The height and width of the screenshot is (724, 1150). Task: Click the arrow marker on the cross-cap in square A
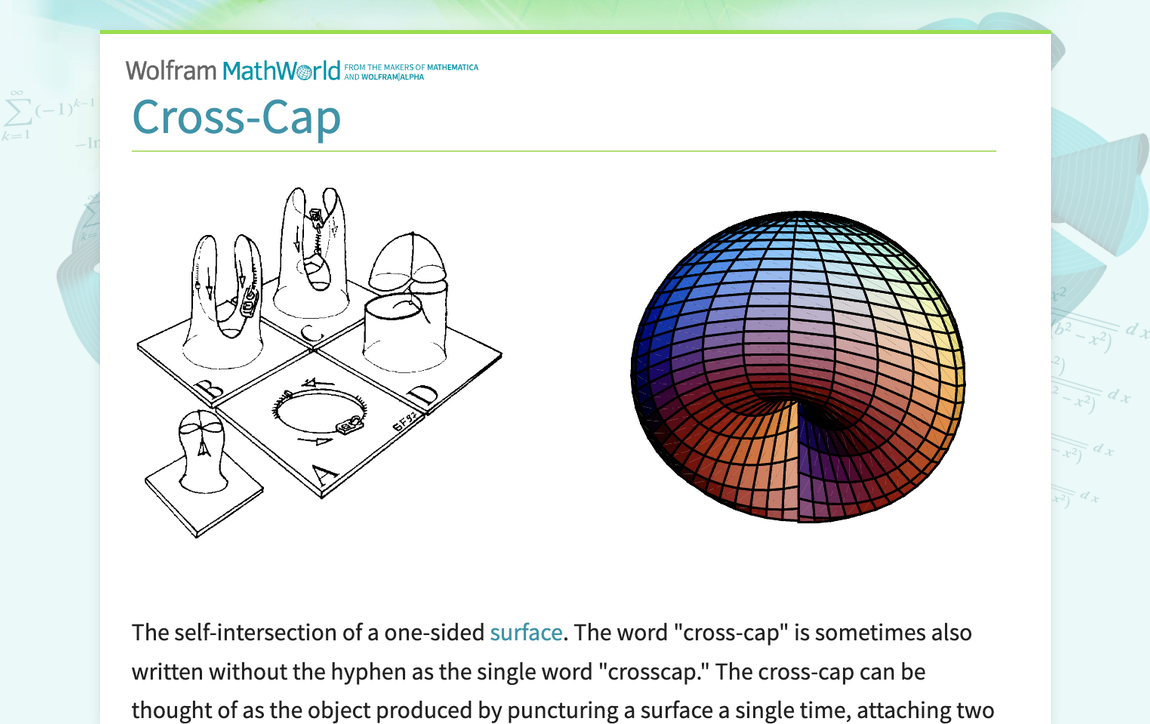point(202,448)
